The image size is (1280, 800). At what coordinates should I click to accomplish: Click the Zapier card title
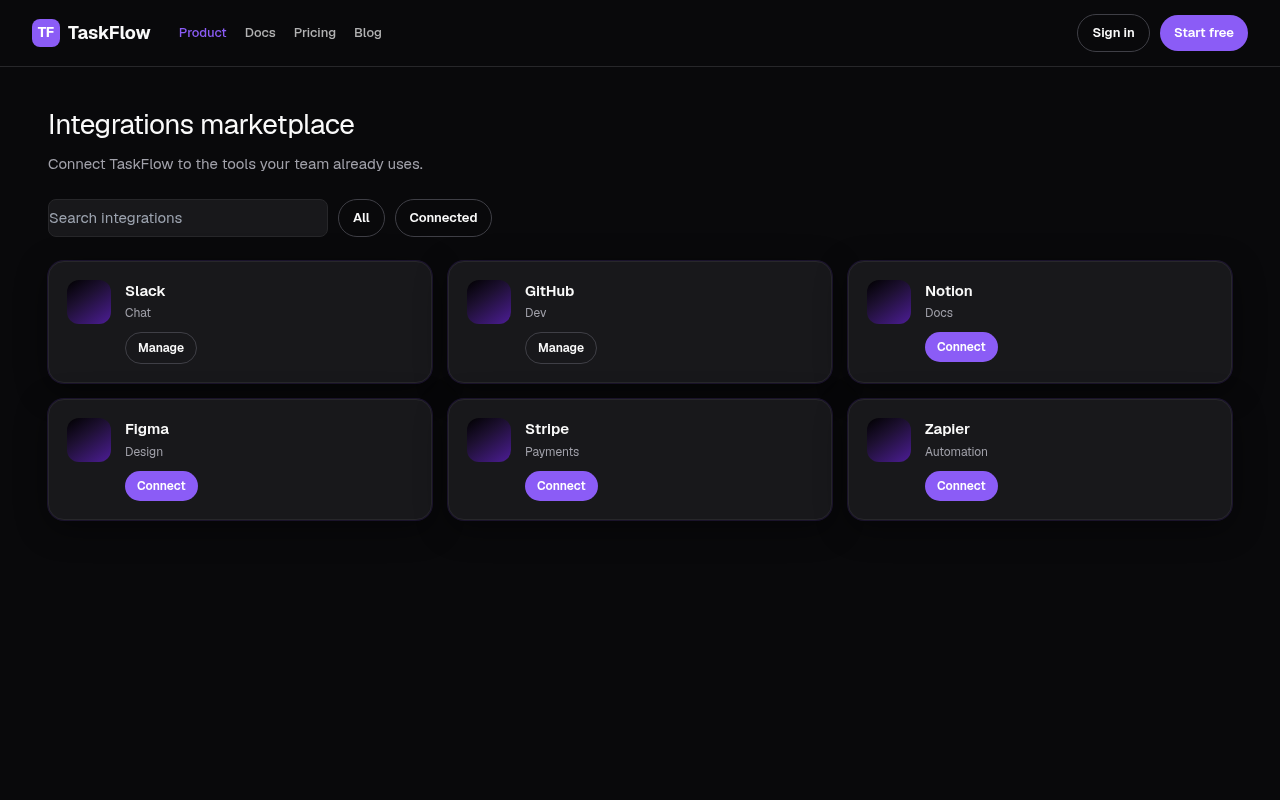tap(947, 429)
